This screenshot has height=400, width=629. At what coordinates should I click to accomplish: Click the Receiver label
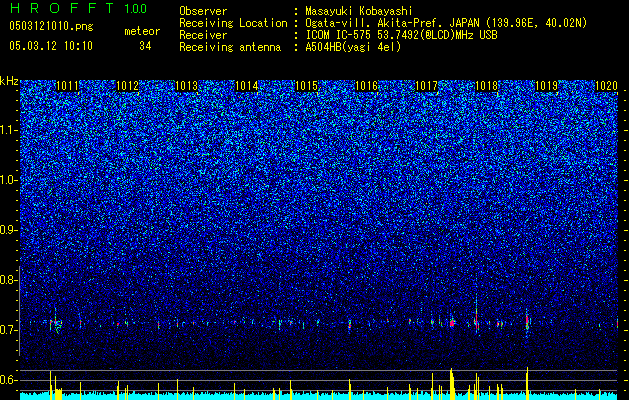coord(203,35)
